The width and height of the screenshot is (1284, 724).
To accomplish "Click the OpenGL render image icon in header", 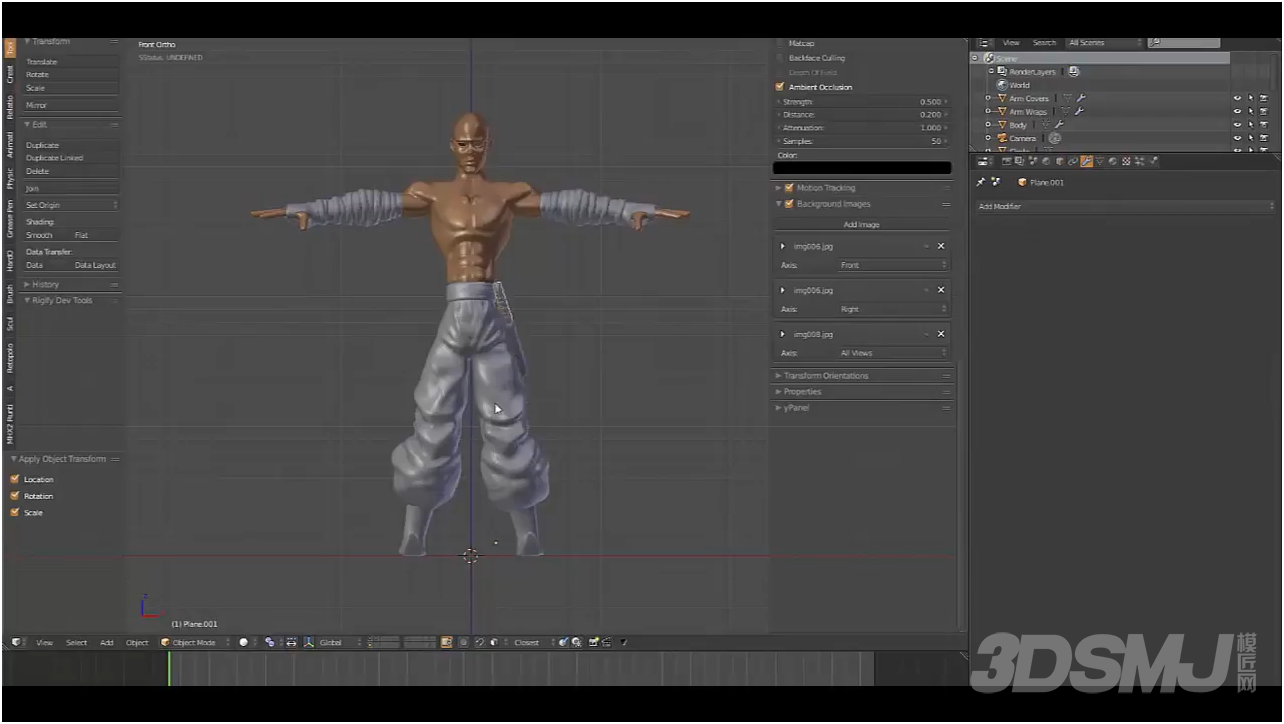I will [595, 642].
